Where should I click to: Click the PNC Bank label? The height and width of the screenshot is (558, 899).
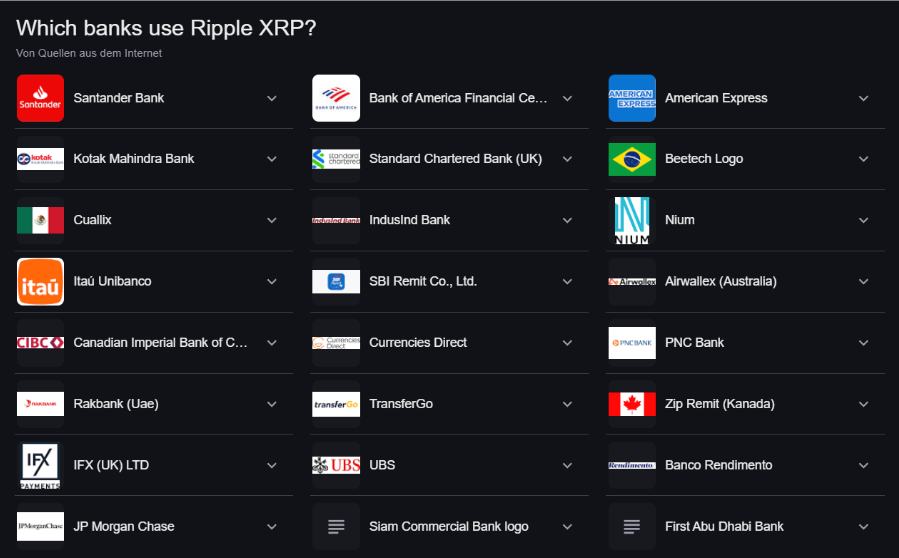(694, 342)
